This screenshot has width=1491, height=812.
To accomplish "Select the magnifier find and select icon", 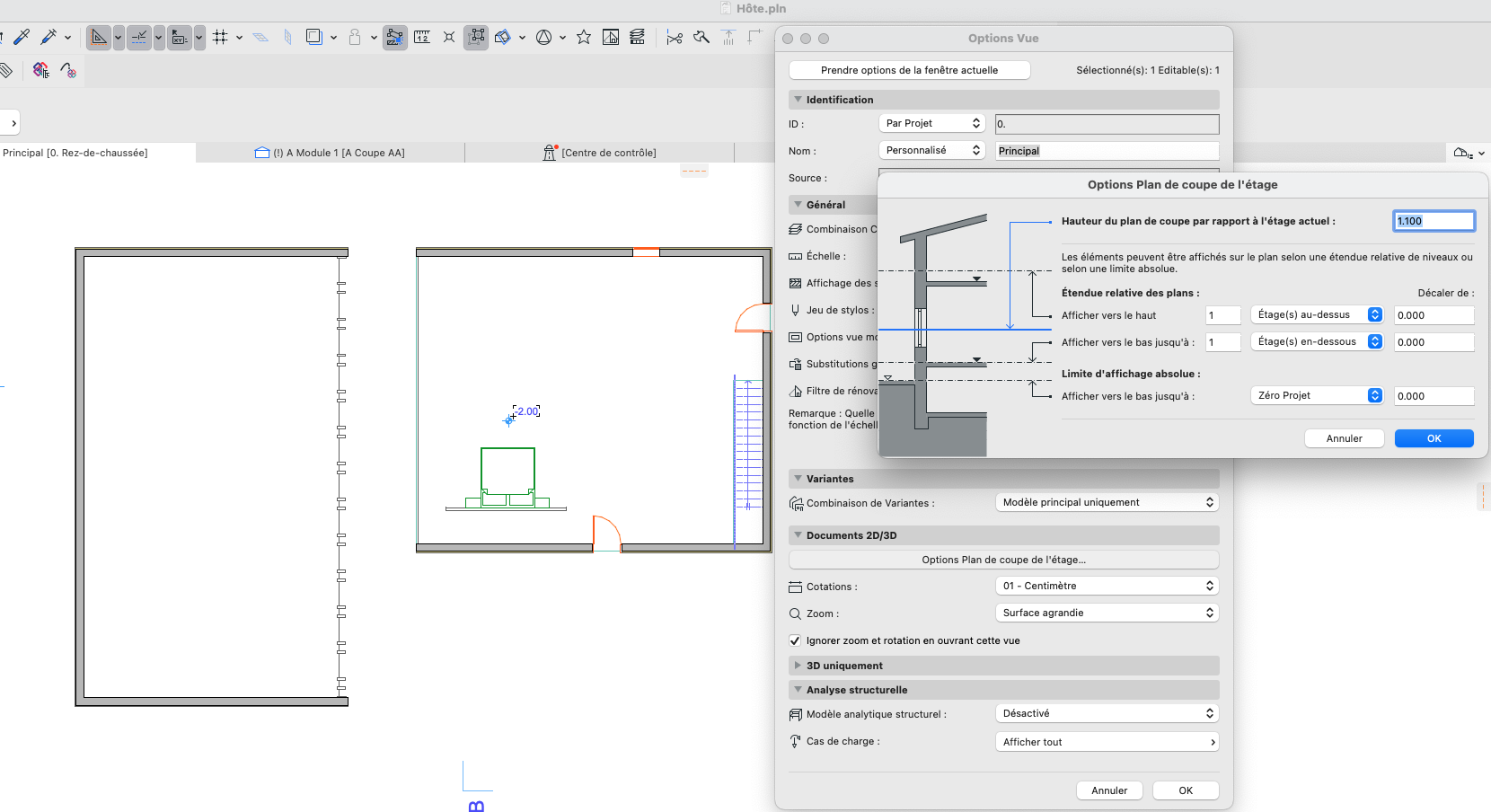I will tap(701, 37).
